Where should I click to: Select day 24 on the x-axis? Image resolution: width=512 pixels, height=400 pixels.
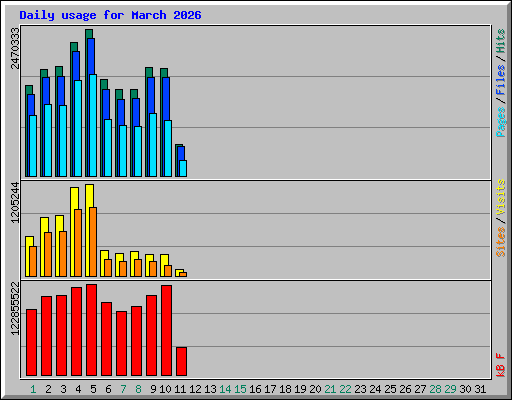pyautogui.click(x=375, y=389)
